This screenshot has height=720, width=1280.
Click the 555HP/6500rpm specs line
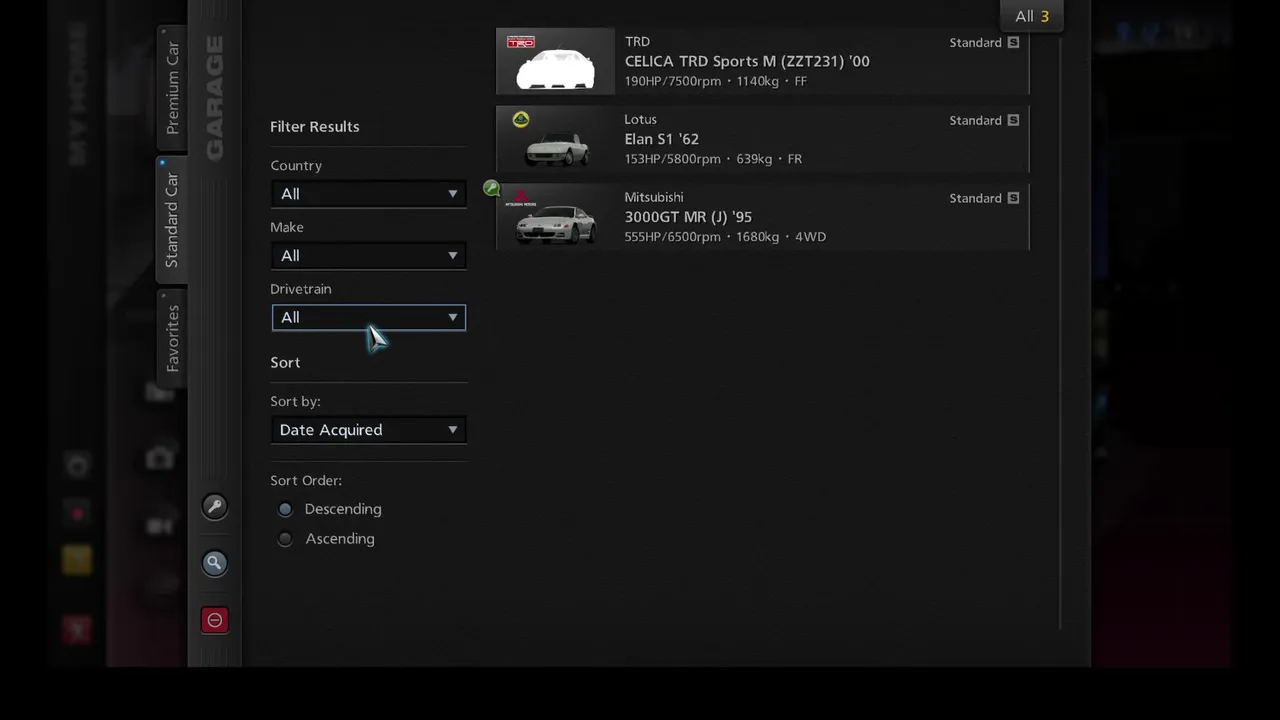click(x=725, y=237)
